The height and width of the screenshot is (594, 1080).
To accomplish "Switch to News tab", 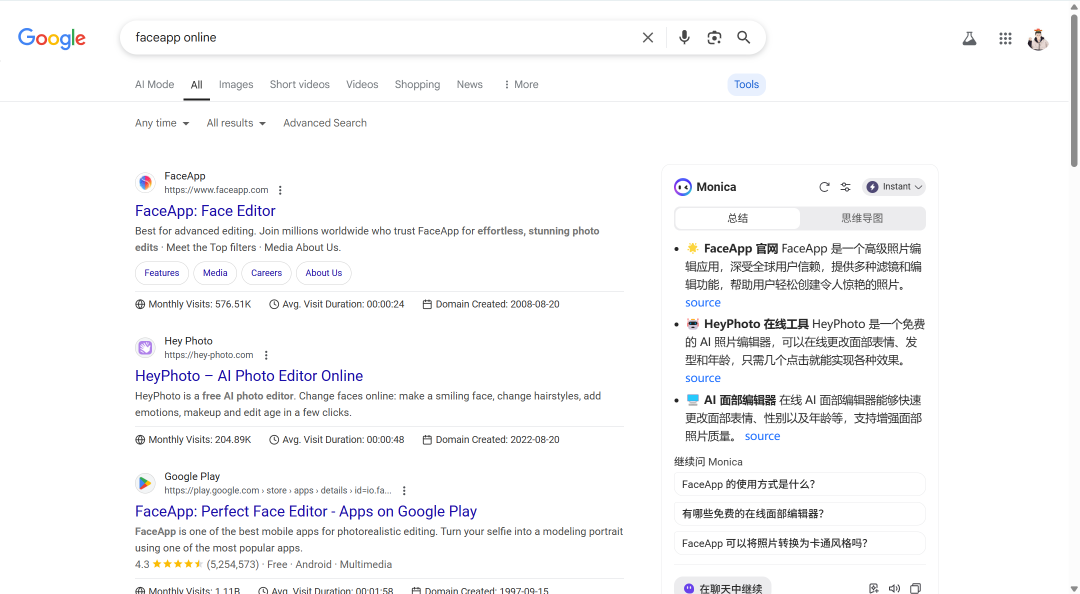I will [x=470, y=84].
